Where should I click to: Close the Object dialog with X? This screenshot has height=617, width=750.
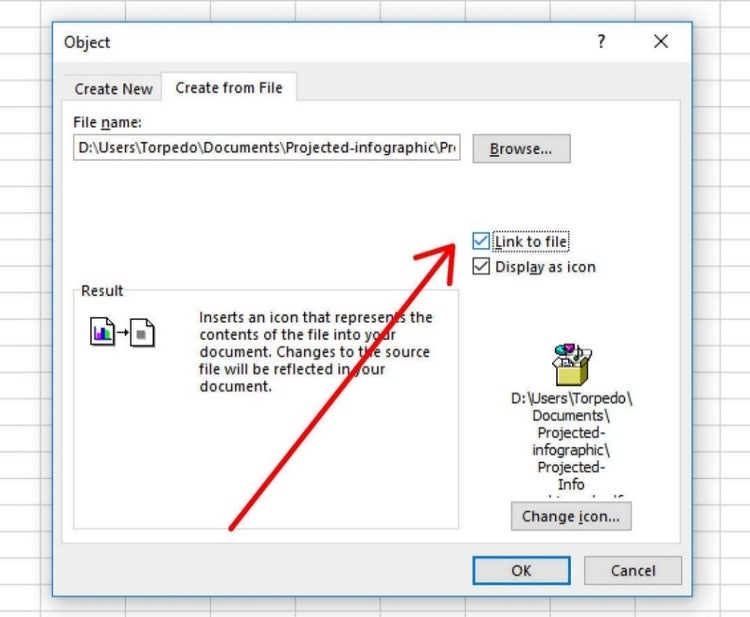[661, 42]
